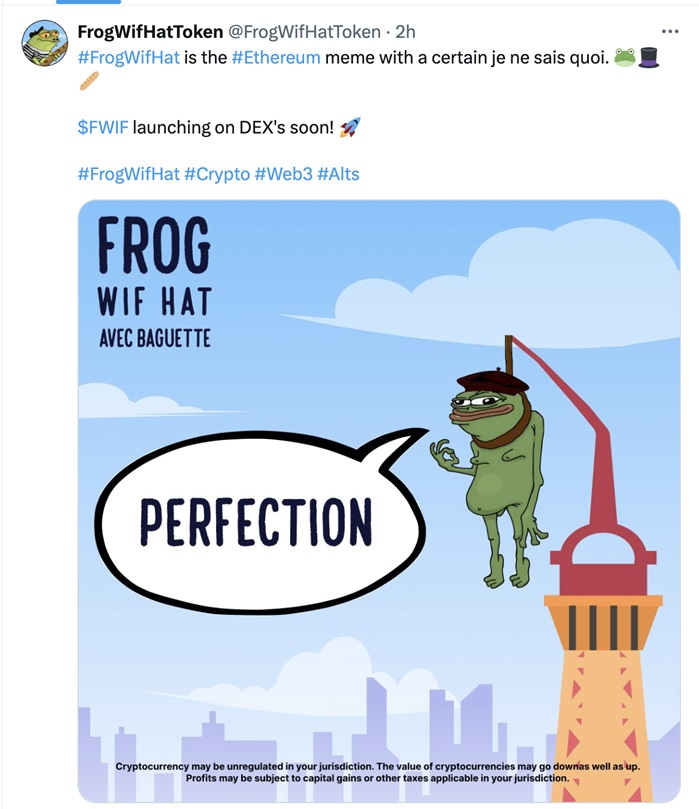Click the PERFECTION speech bubble in image
699x809 pixels.
click(256, 521)
